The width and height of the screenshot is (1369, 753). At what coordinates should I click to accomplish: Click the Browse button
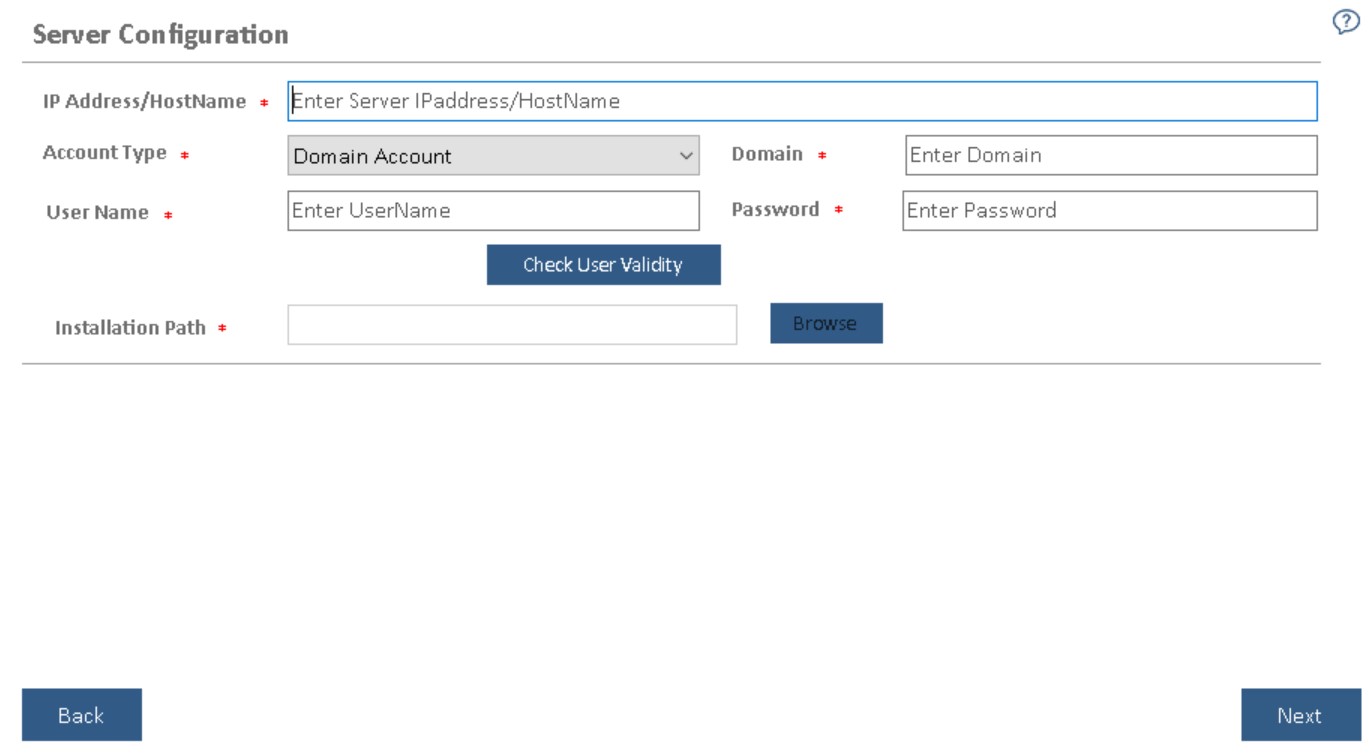click(825, 323)
